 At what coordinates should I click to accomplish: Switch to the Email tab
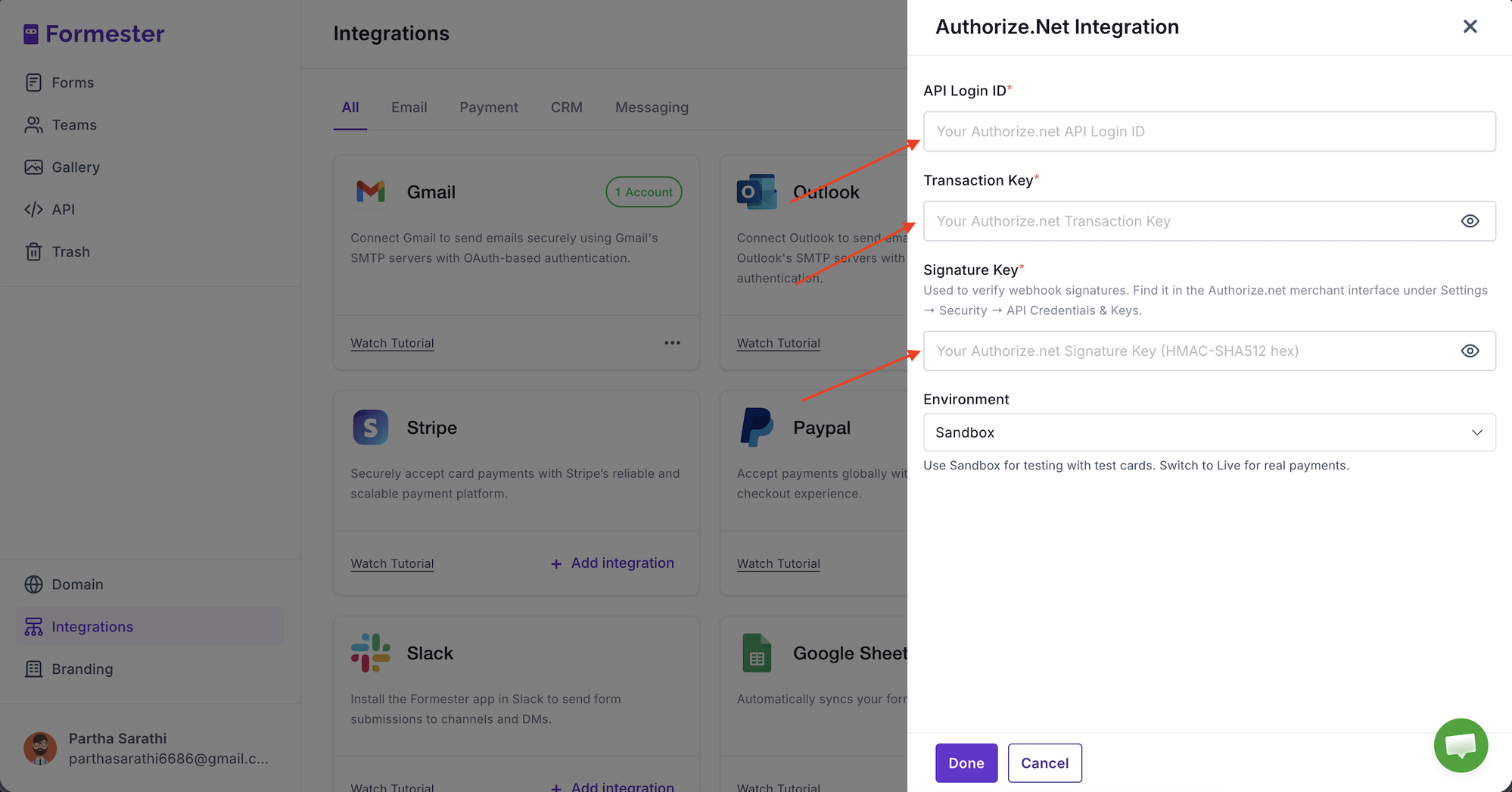pos(409,108)
